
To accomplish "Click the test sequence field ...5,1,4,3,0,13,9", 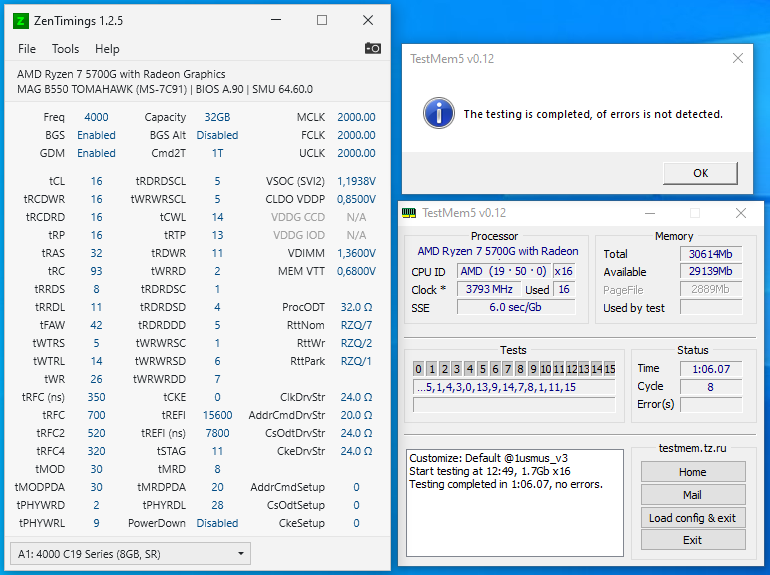I will point(514,387).
